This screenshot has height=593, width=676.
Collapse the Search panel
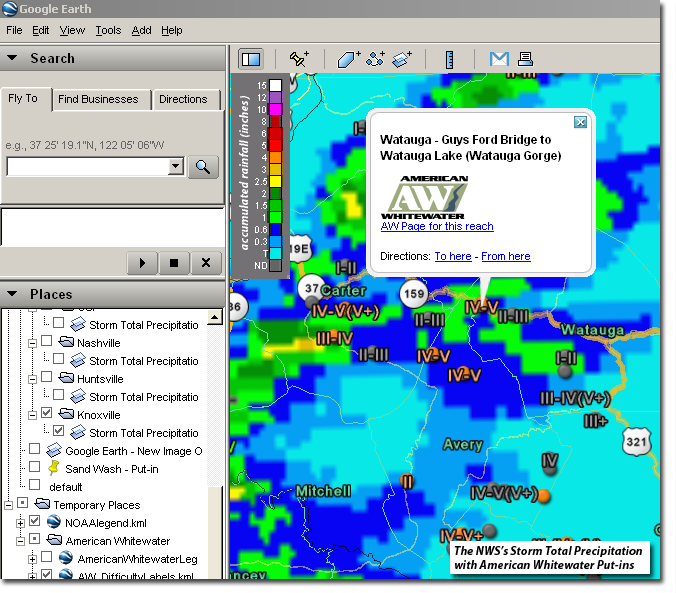tap(12, 58)
